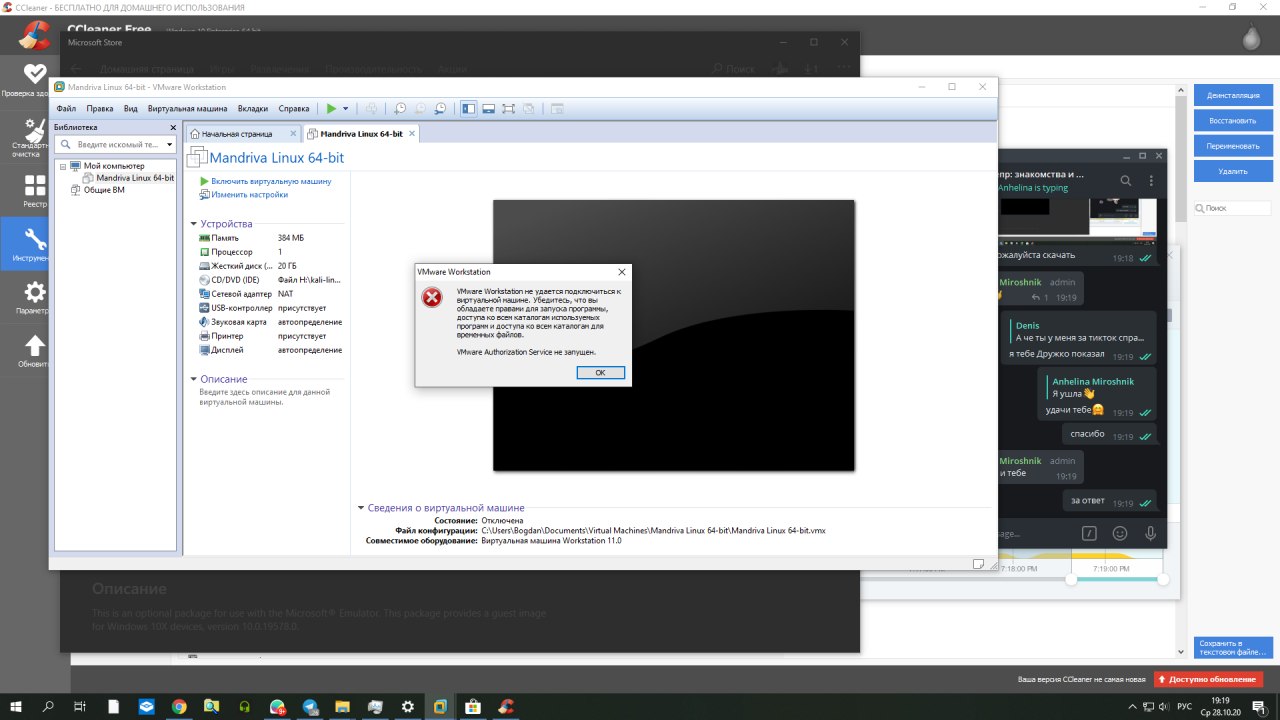
Task: Open the Правка menu in VMware
Action: [100, 108]
